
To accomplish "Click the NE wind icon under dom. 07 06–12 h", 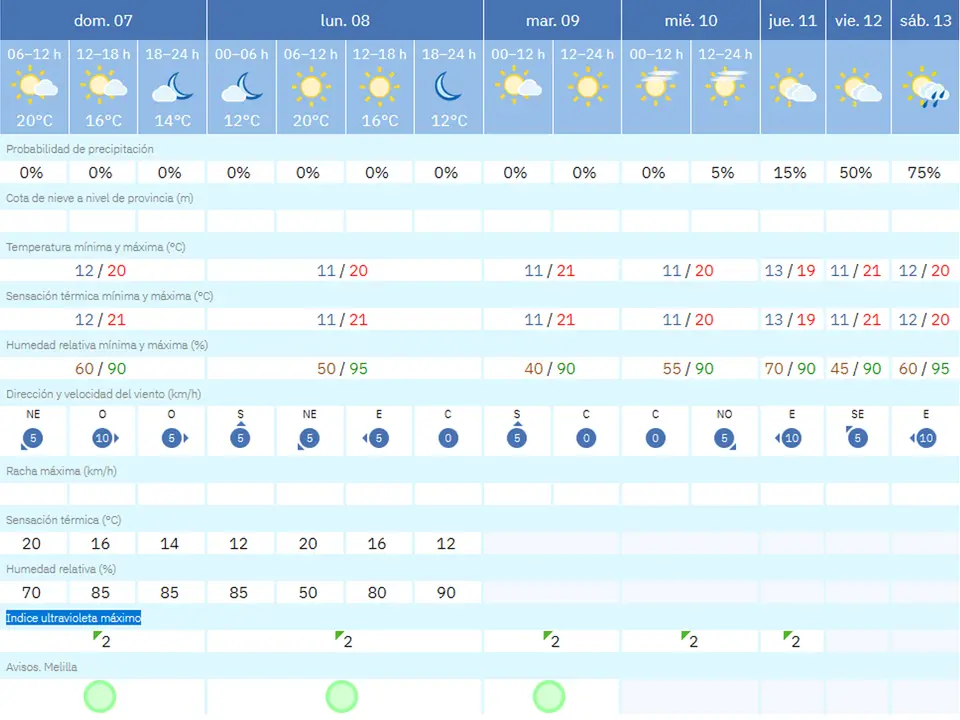I will 32,438.
